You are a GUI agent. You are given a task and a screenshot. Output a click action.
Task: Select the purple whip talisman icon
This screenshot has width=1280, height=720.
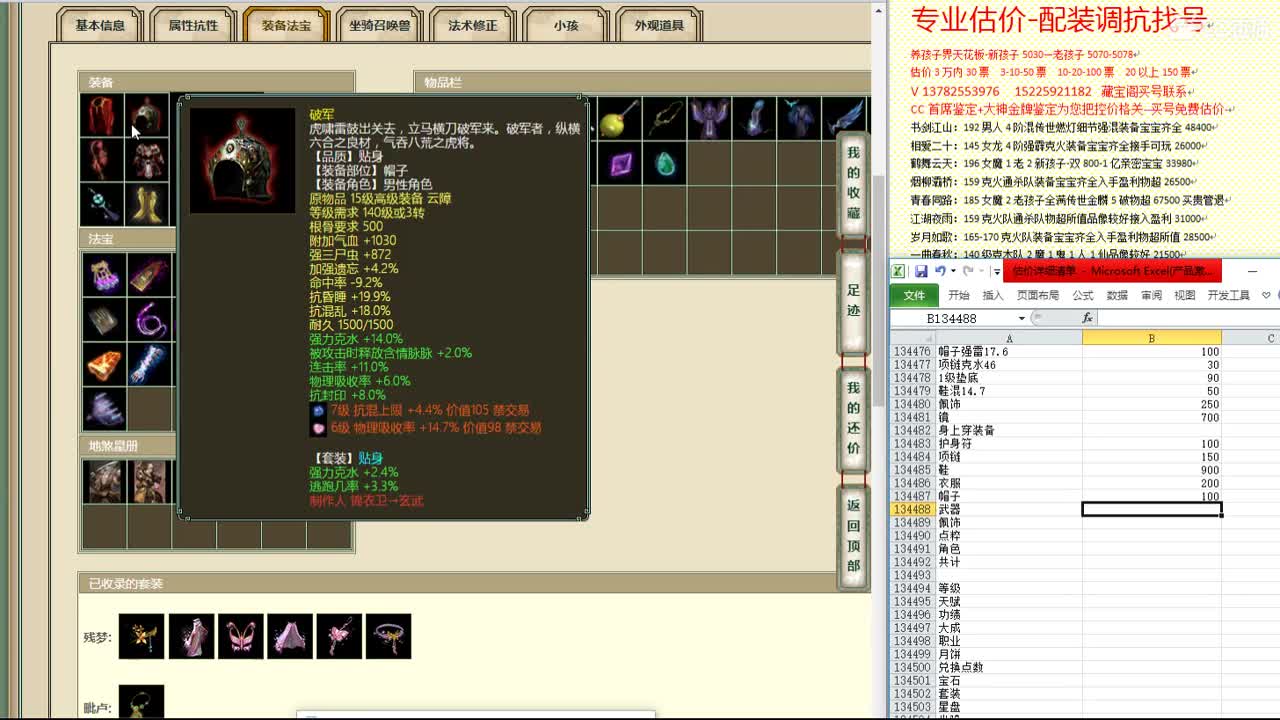coord(148,320)
